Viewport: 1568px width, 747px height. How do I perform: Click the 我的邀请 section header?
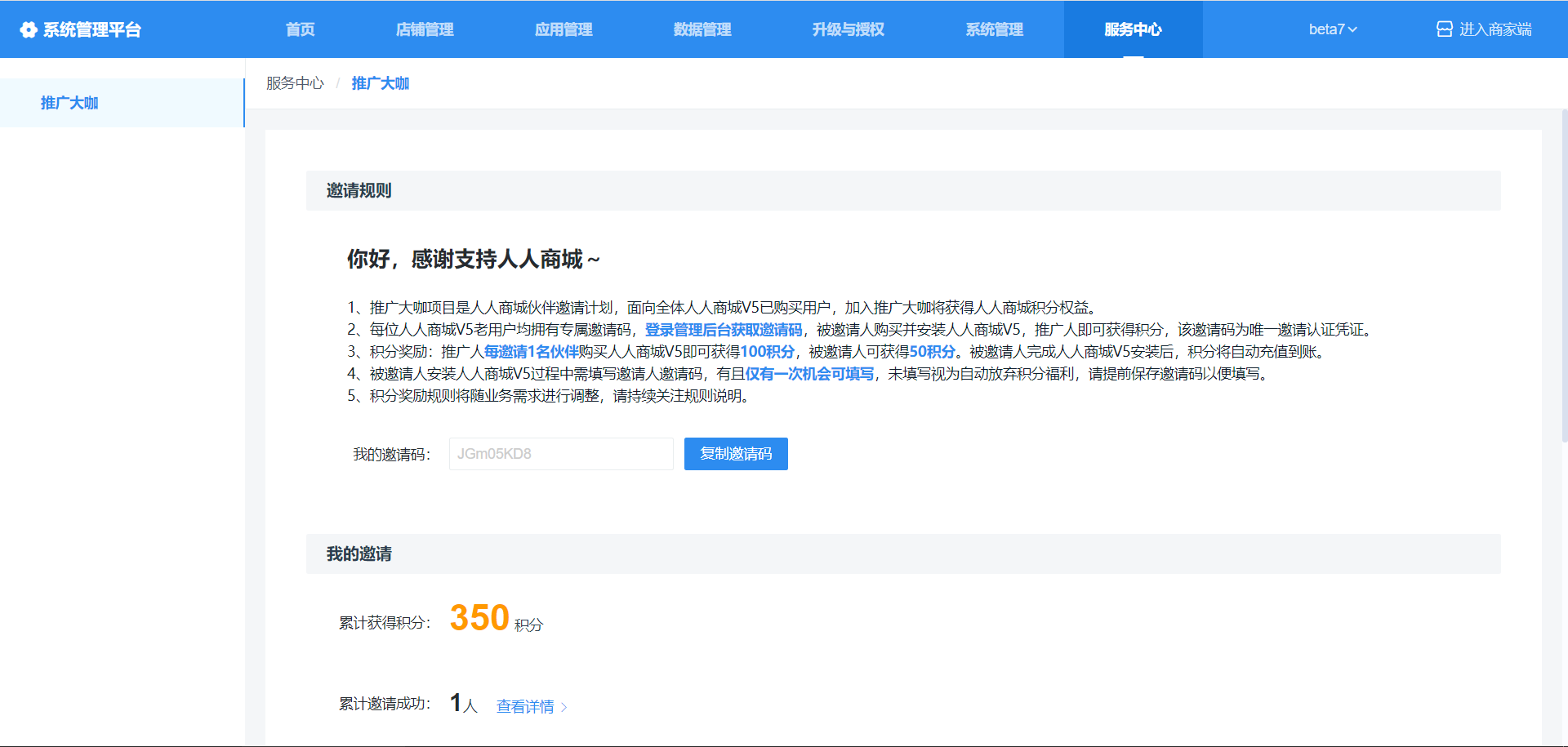pos(903,554)
